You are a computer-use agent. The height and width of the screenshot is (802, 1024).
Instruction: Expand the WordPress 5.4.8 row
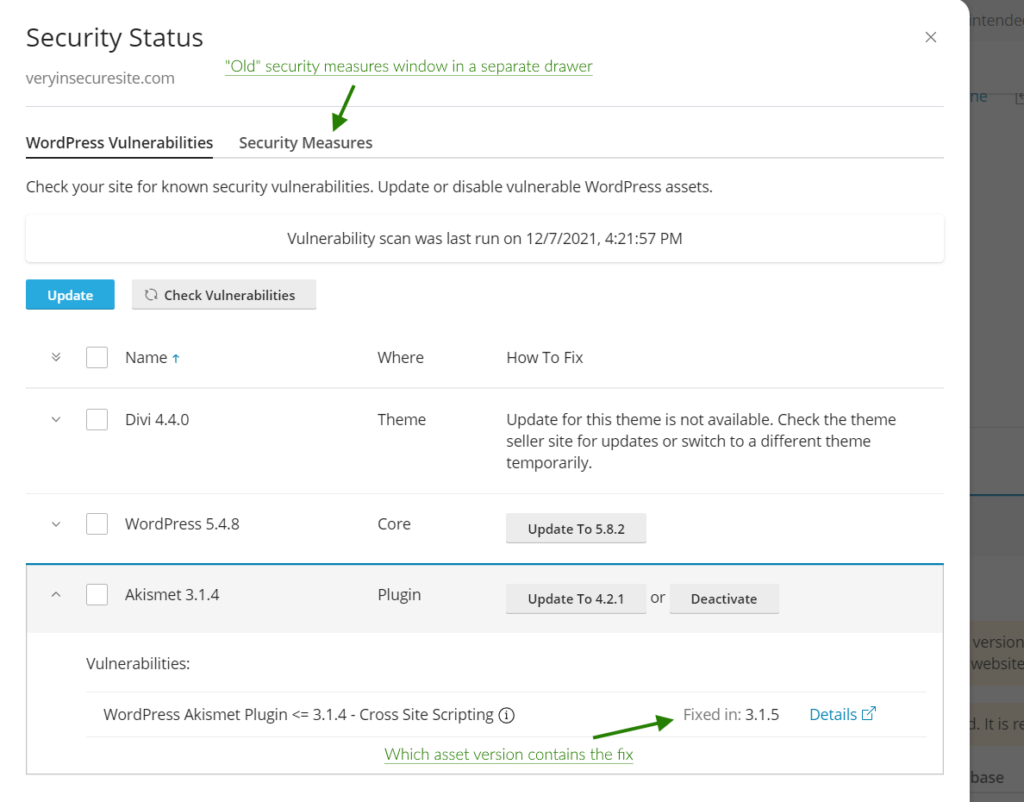56,524
